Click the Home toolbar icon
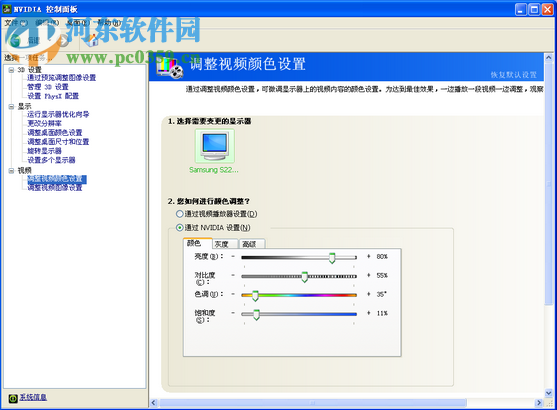This screenshot has height=410, width=557. click(x=93, y=40)
